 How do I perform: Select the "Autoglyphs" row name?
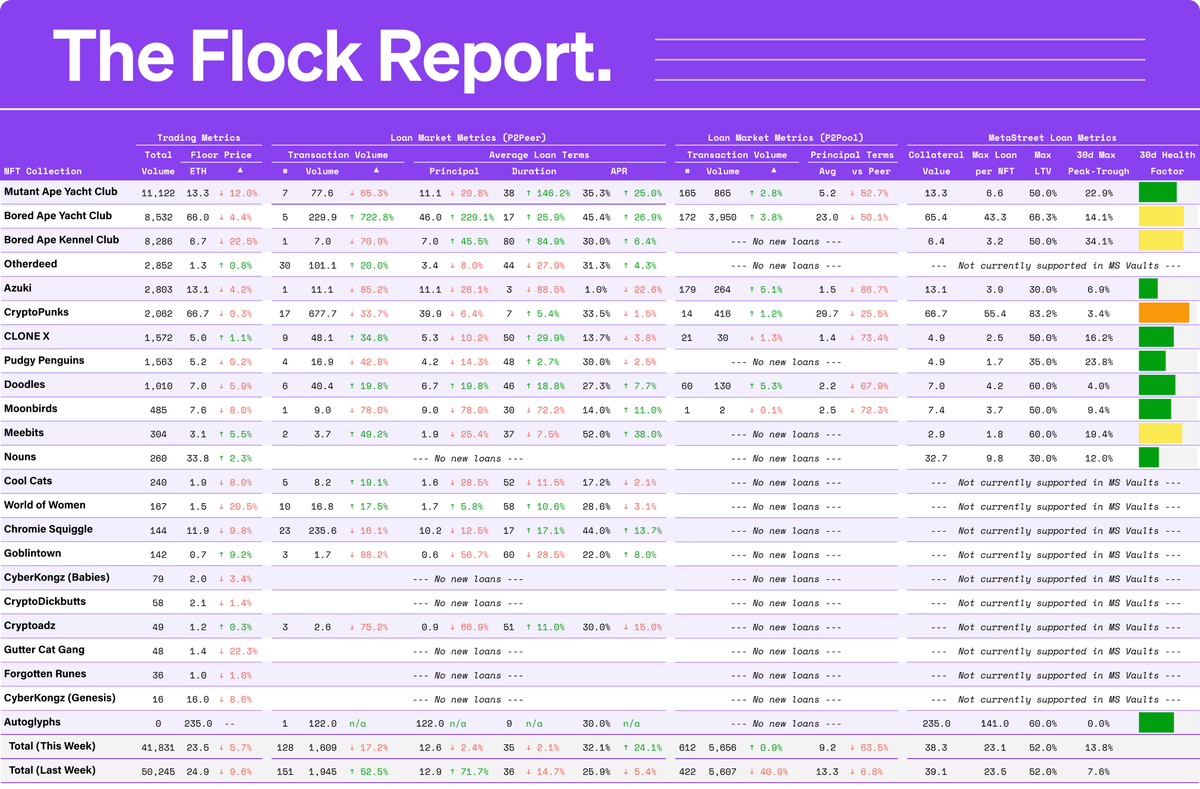(x=32, y=721)
